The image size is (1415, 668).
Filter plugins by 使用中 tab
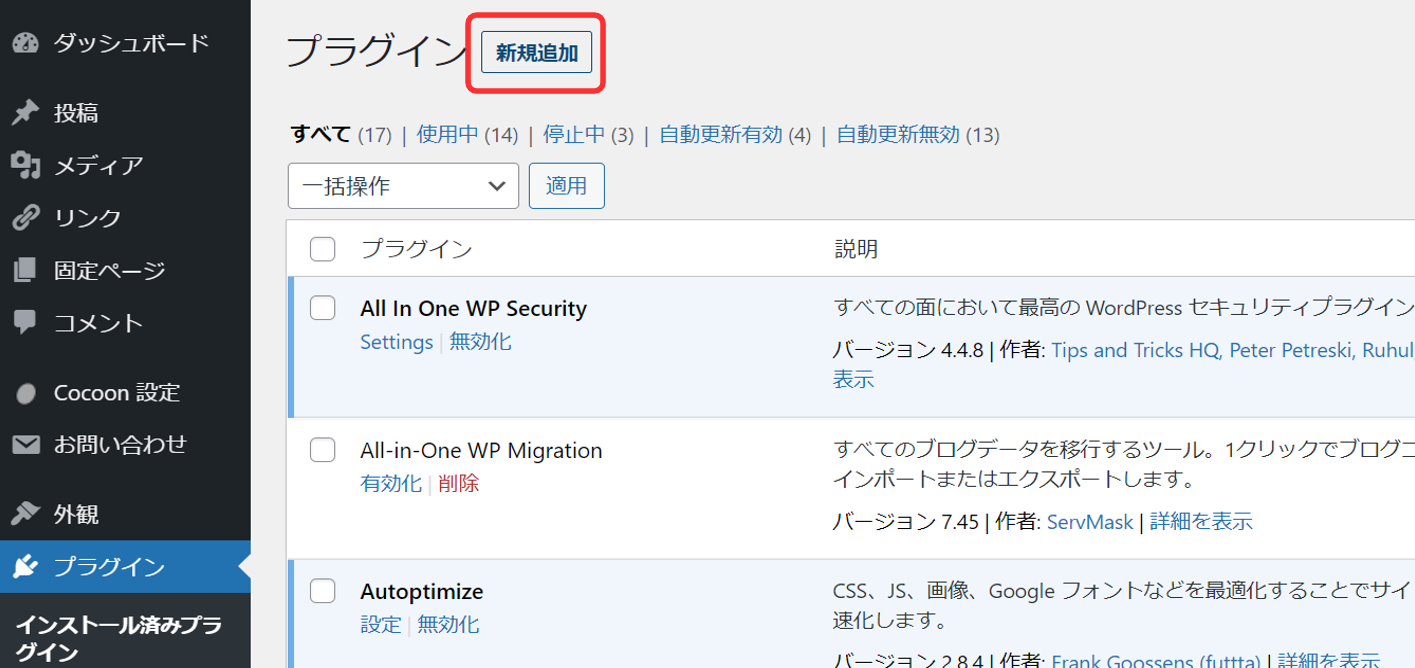click(x=447, y=134)
